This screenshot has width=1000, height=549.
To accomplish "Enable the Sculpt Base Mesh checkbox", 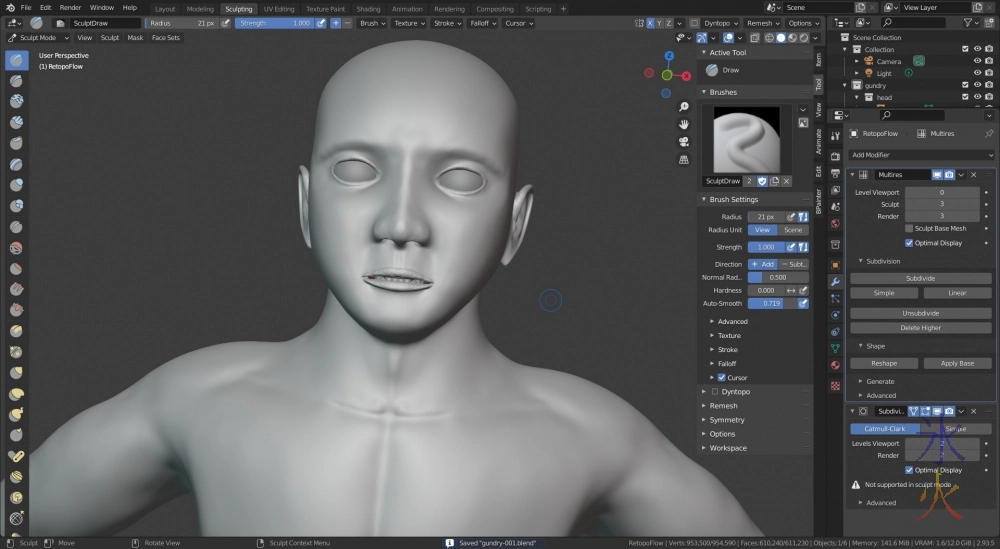I will 909,229.
